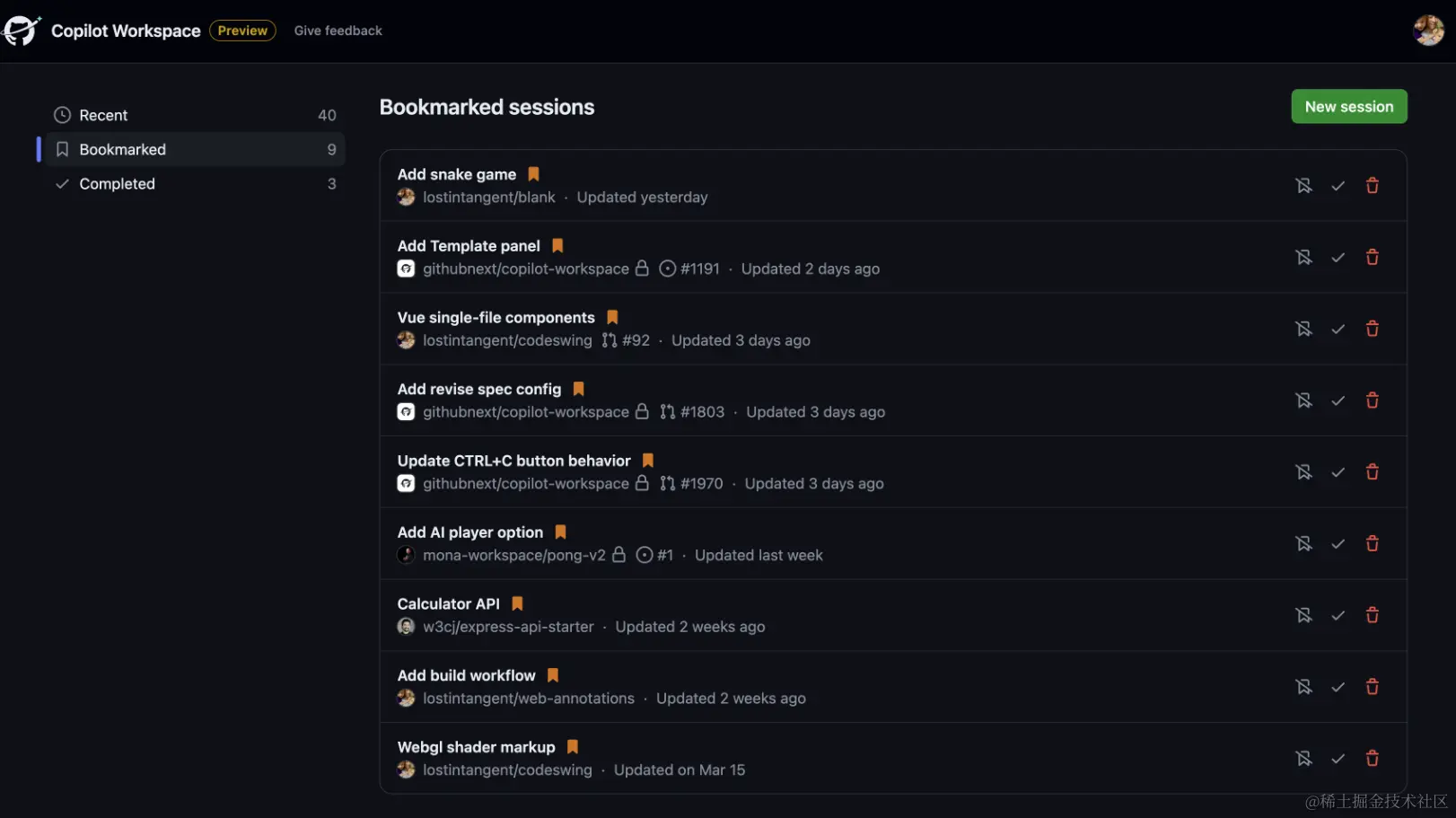The image size is (1456, 818).
Task: Click the Copilot Workspace logo
Action: [22, 31]
